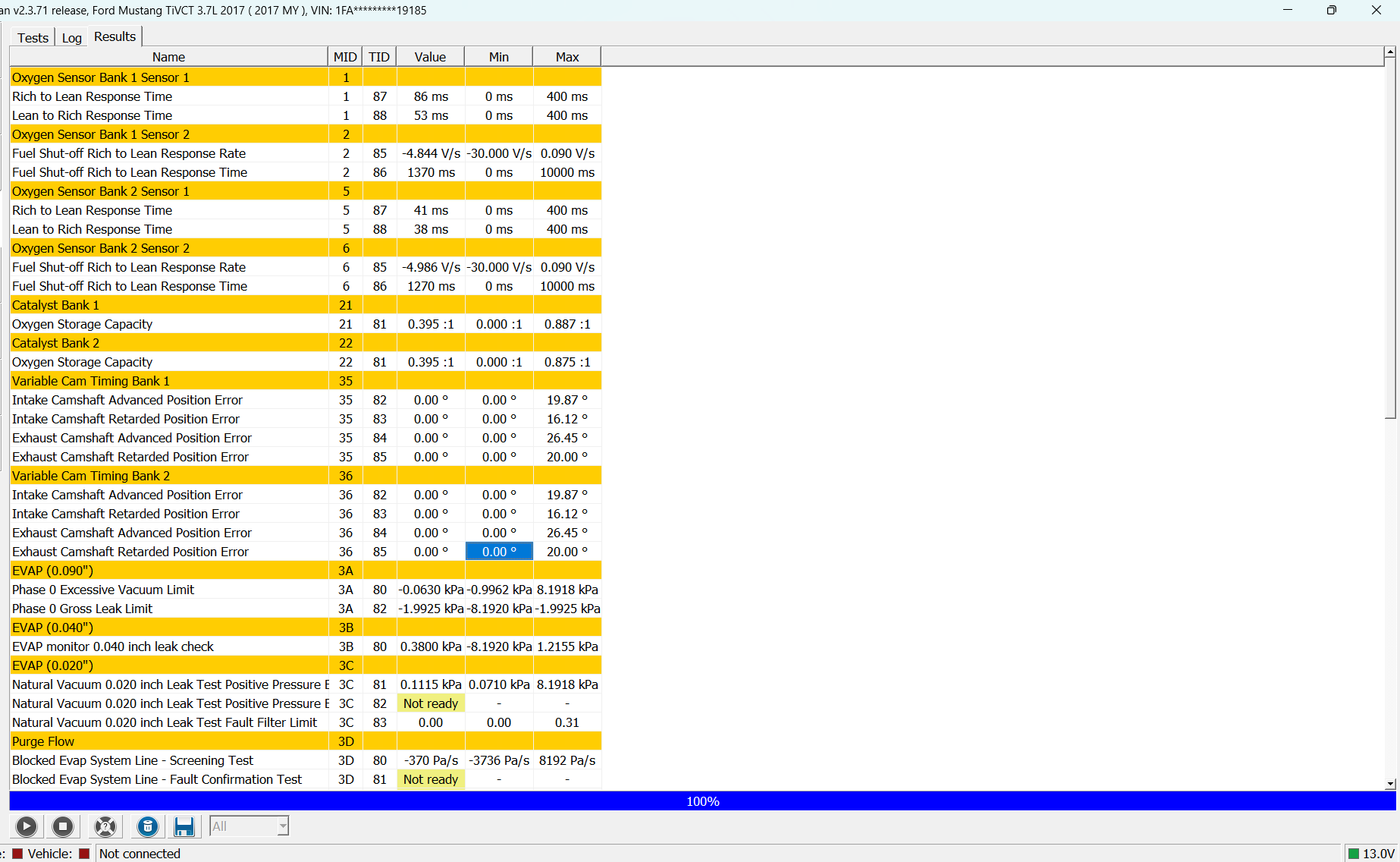1400x862 pixels.
Task: Switch to the Tests tab
Action: coord(33,38)
